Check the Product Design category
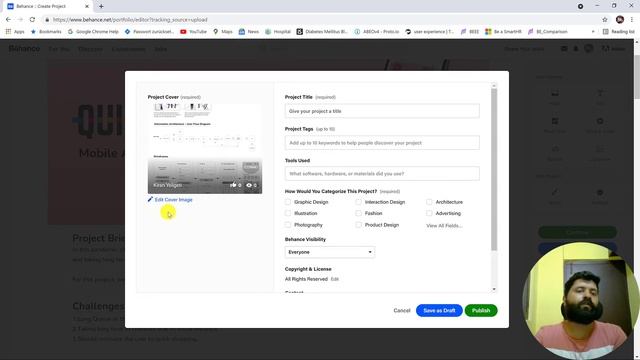 point(358,225)
